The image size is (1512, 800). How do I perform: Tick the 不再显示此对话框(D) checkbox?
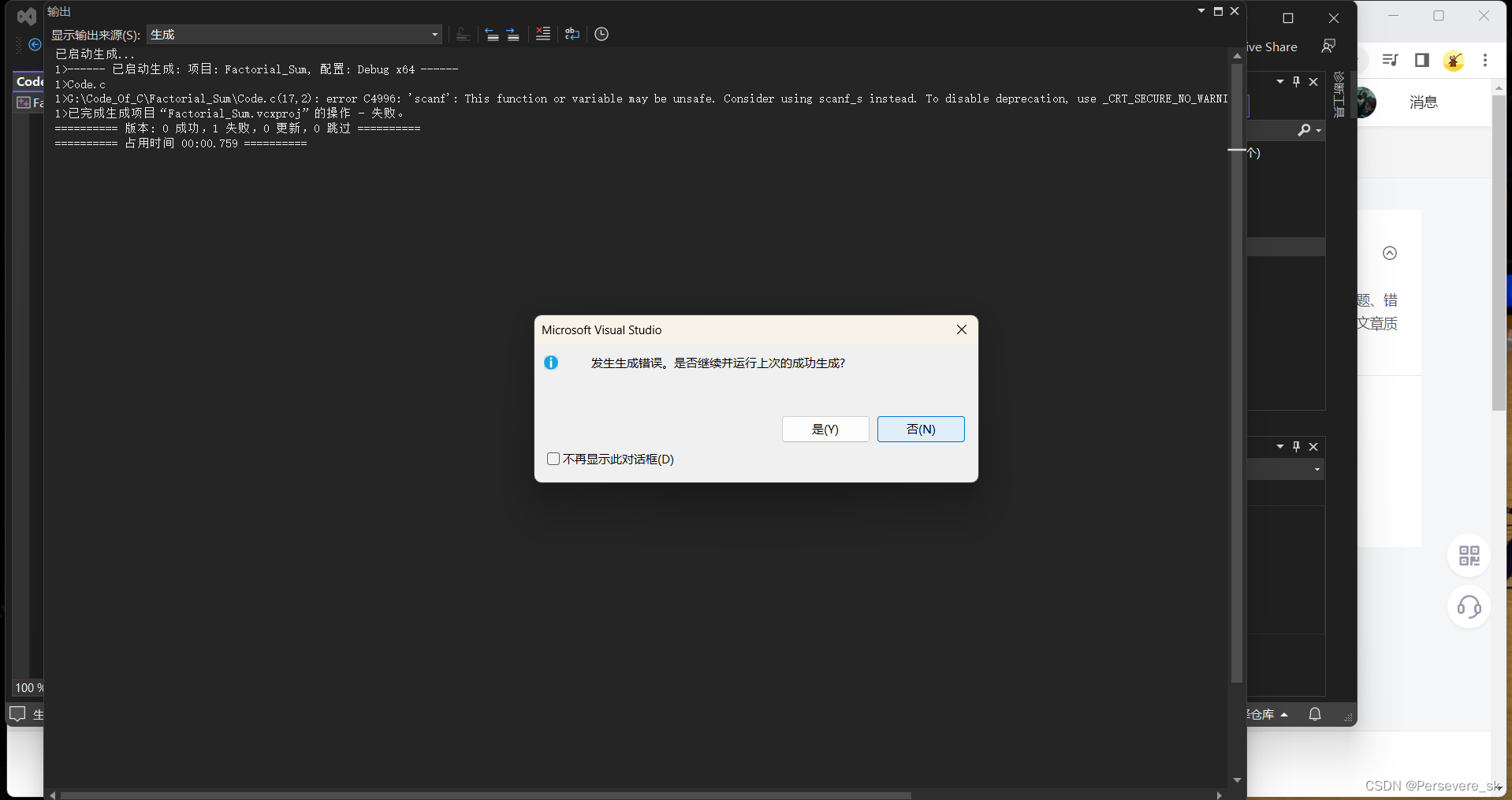click(553, 459)
